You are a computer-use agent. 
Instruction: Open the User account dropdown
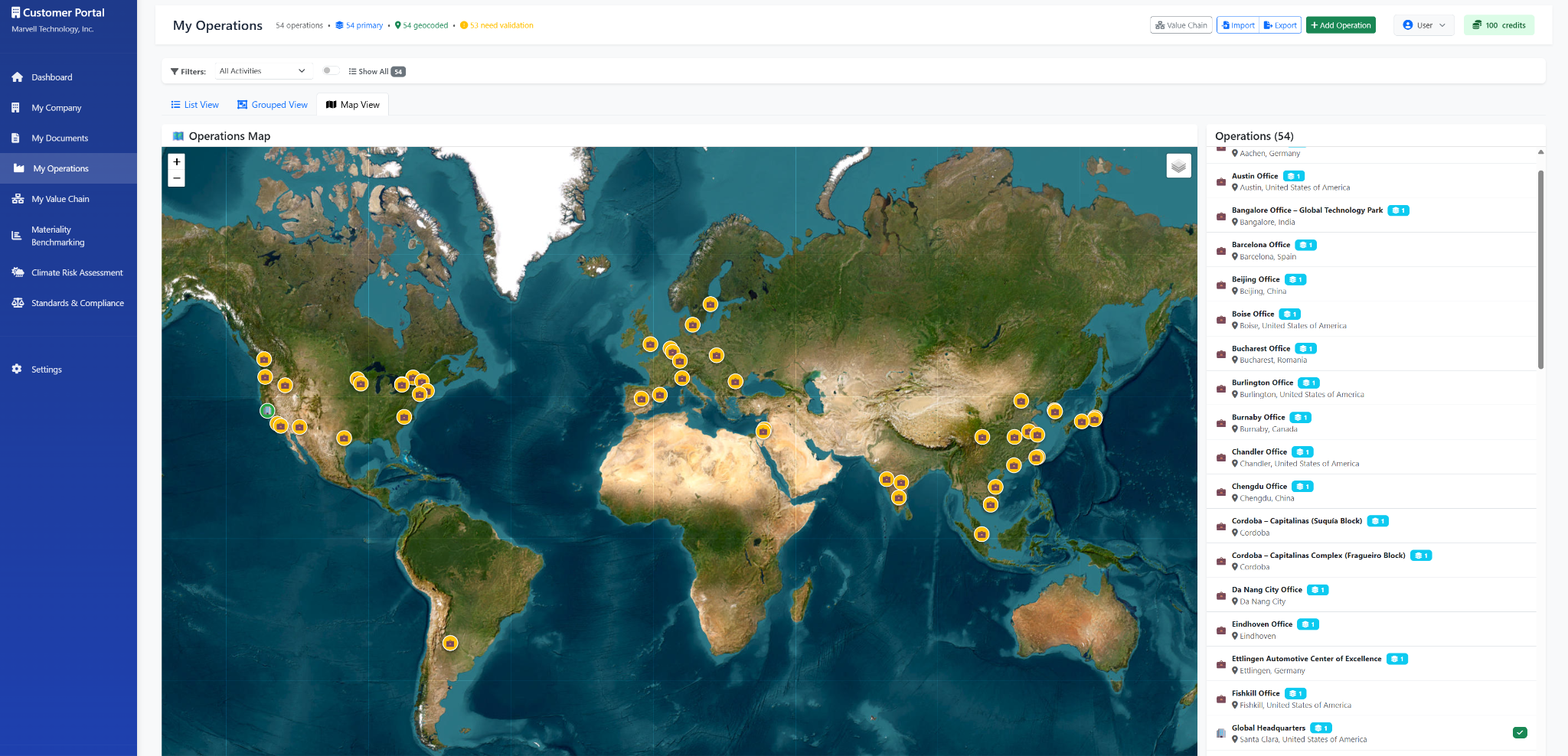pos(1423,24)
